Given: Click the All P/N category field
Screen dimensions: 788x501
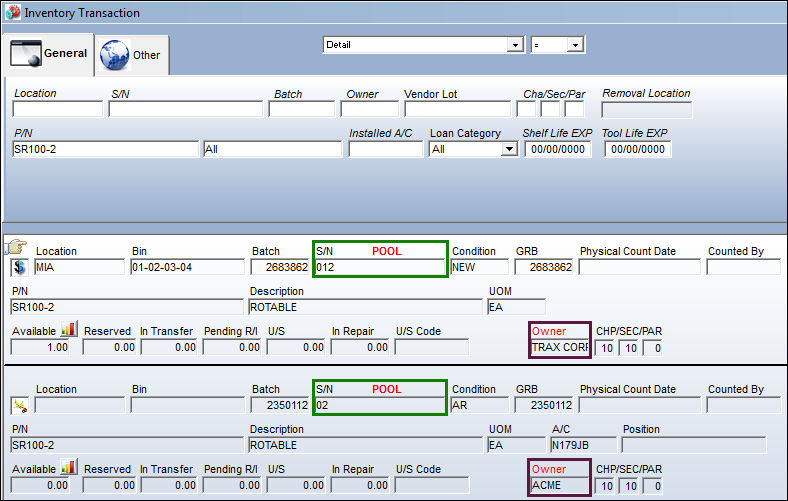Looking at the screenshot, I should [272, 149].
